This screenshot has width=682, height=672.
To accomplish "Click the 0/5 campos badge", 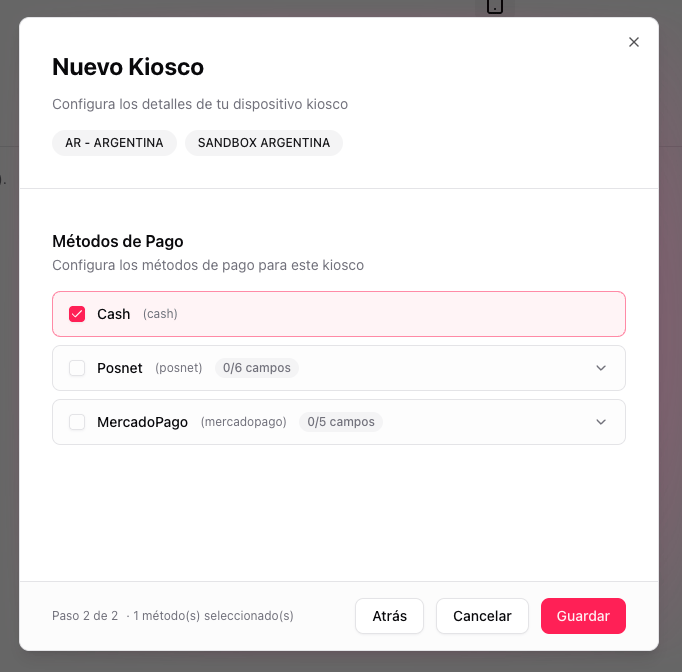I will tap(341, 422).
